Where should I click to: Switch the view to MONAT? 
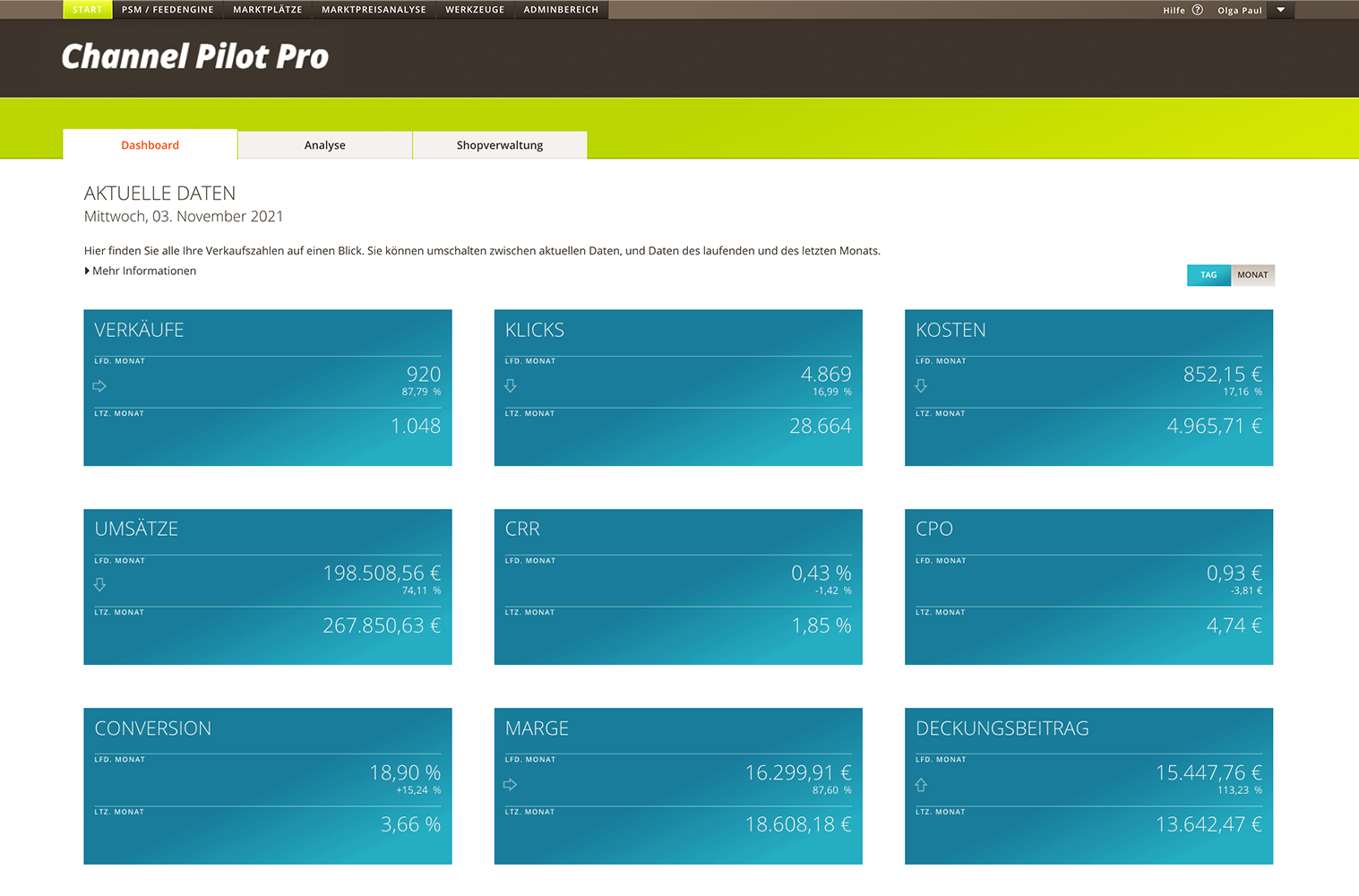(x=1252, y=275)
